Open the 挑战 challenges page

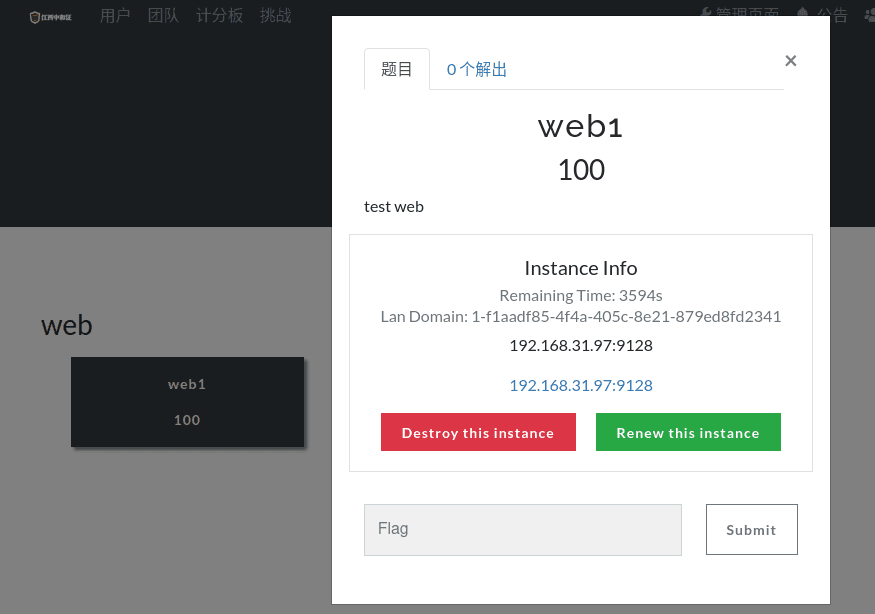coord(275,16)
